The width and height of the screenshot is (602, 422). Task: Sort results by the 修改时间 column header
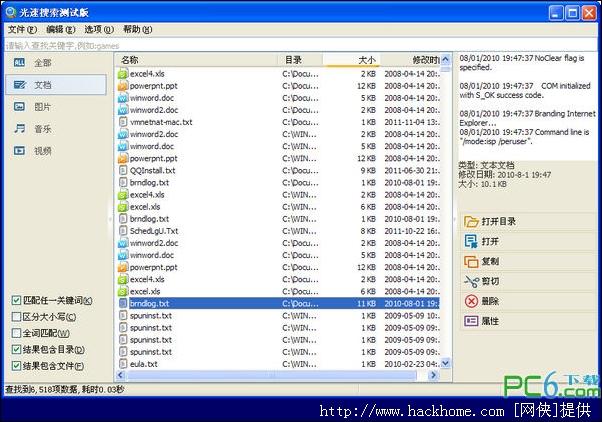[410, 60]
